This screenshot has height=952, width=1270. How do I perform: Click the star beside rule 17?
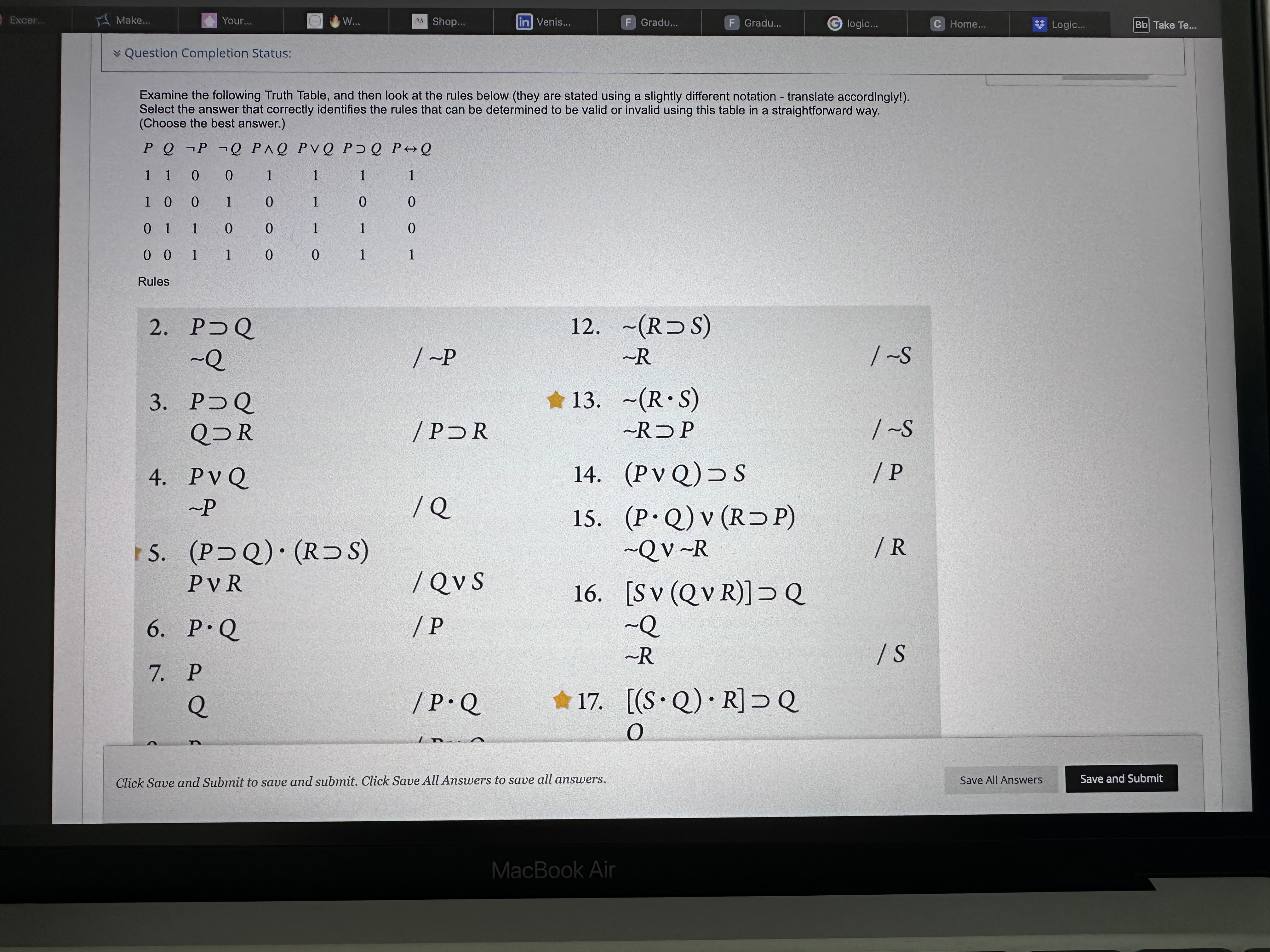pyautogui.click(x=562, y=700)
